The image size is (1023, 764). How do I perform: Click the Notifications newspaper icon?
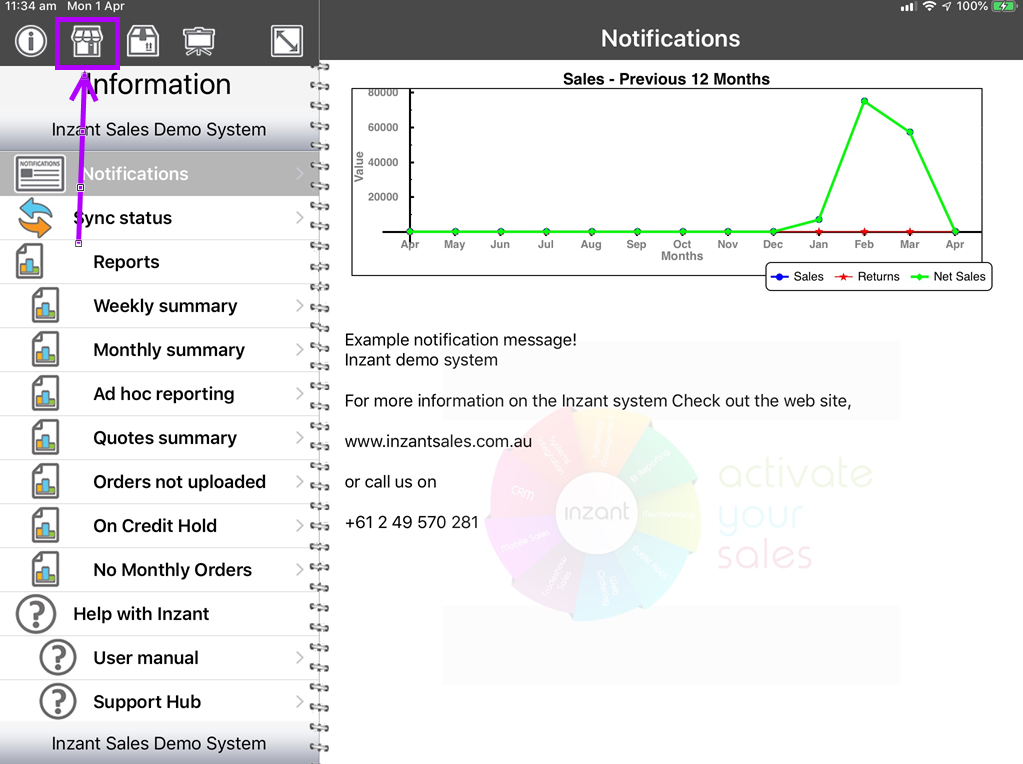click(40, 174)
